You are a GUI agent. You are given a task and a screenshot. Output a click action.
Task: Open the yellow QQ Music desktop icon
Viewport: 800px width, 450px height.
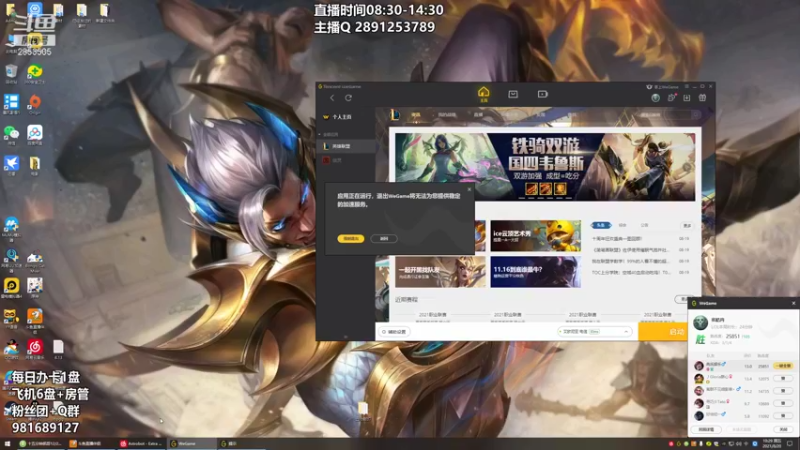pyautogui.click(x=11, y=288)
